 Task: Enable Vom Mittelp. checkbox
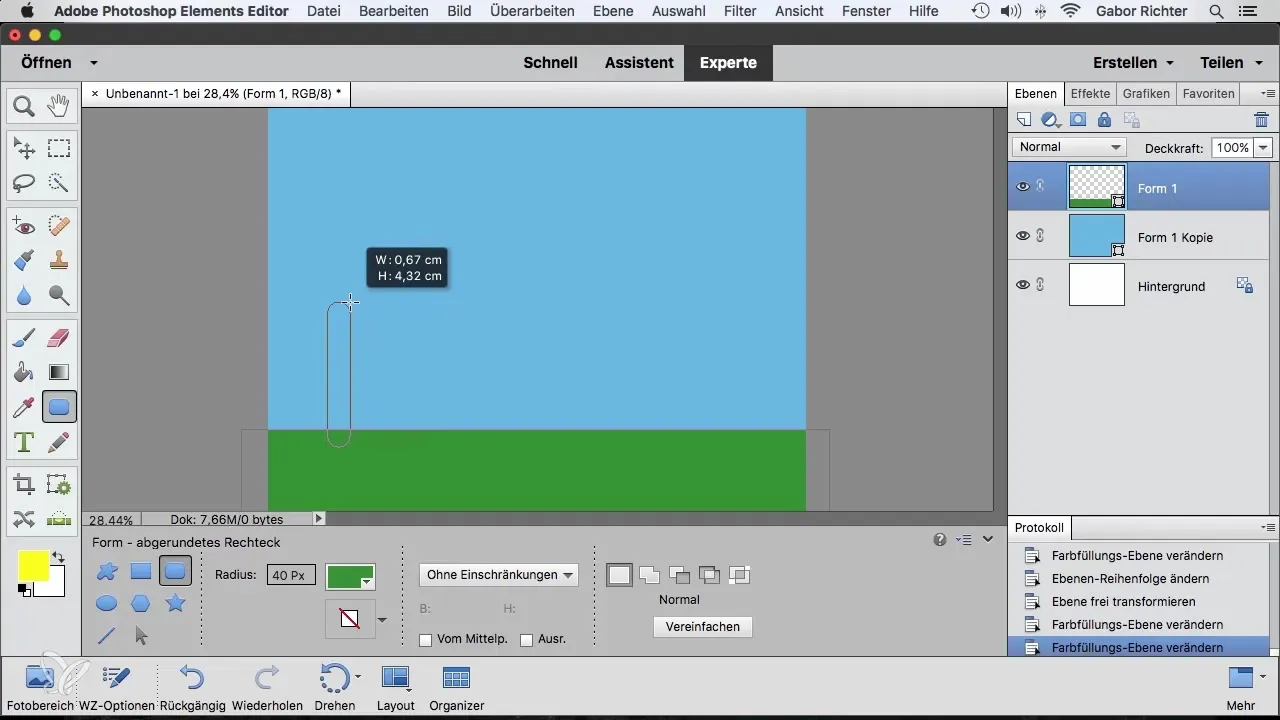coord(425,640)
